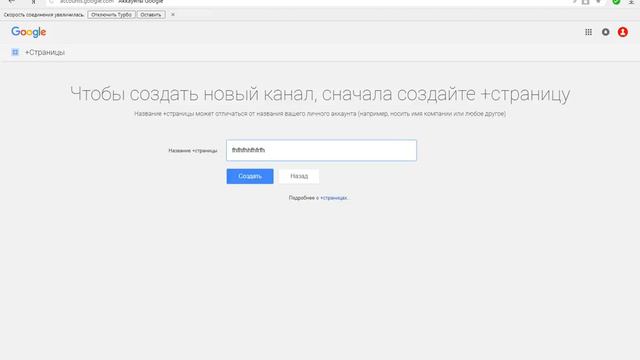Click the Отключить Турбо button
640x360 pixels.
pyautogui.click(x=111, y=15)
